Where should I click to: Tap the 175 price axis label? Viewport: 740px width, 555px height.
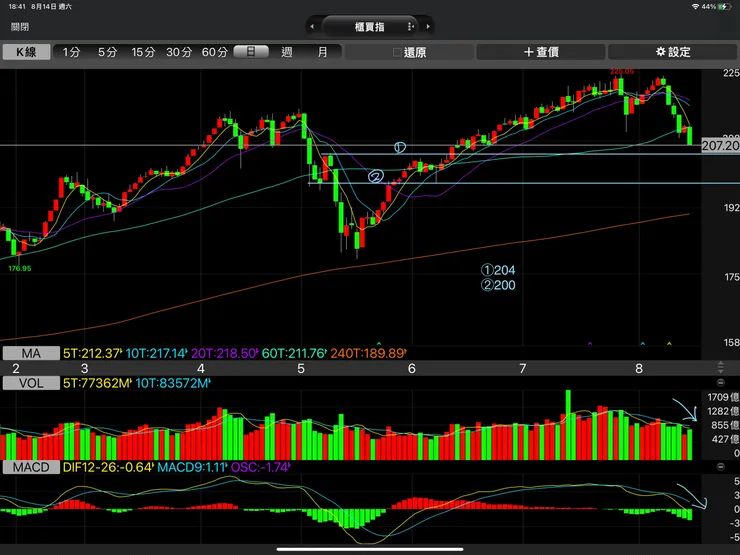732,277
